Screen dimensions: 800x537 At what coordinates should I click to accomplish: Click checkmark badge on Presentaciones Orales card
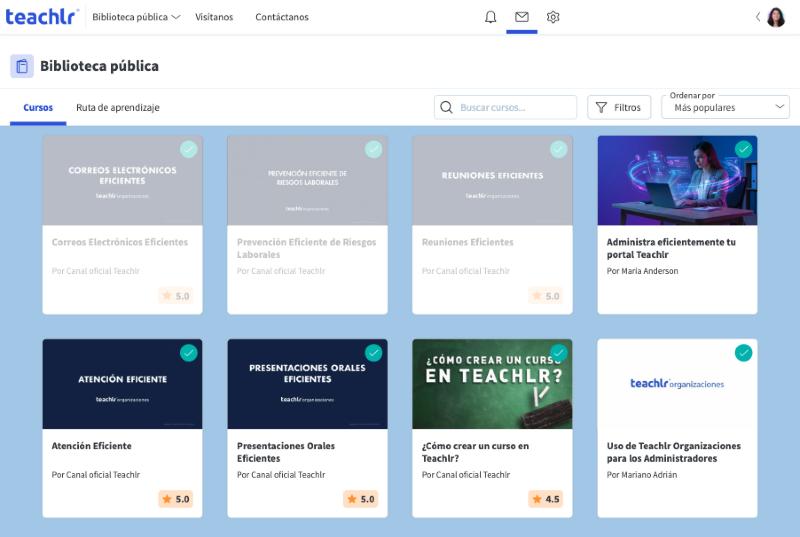[373, 353]
